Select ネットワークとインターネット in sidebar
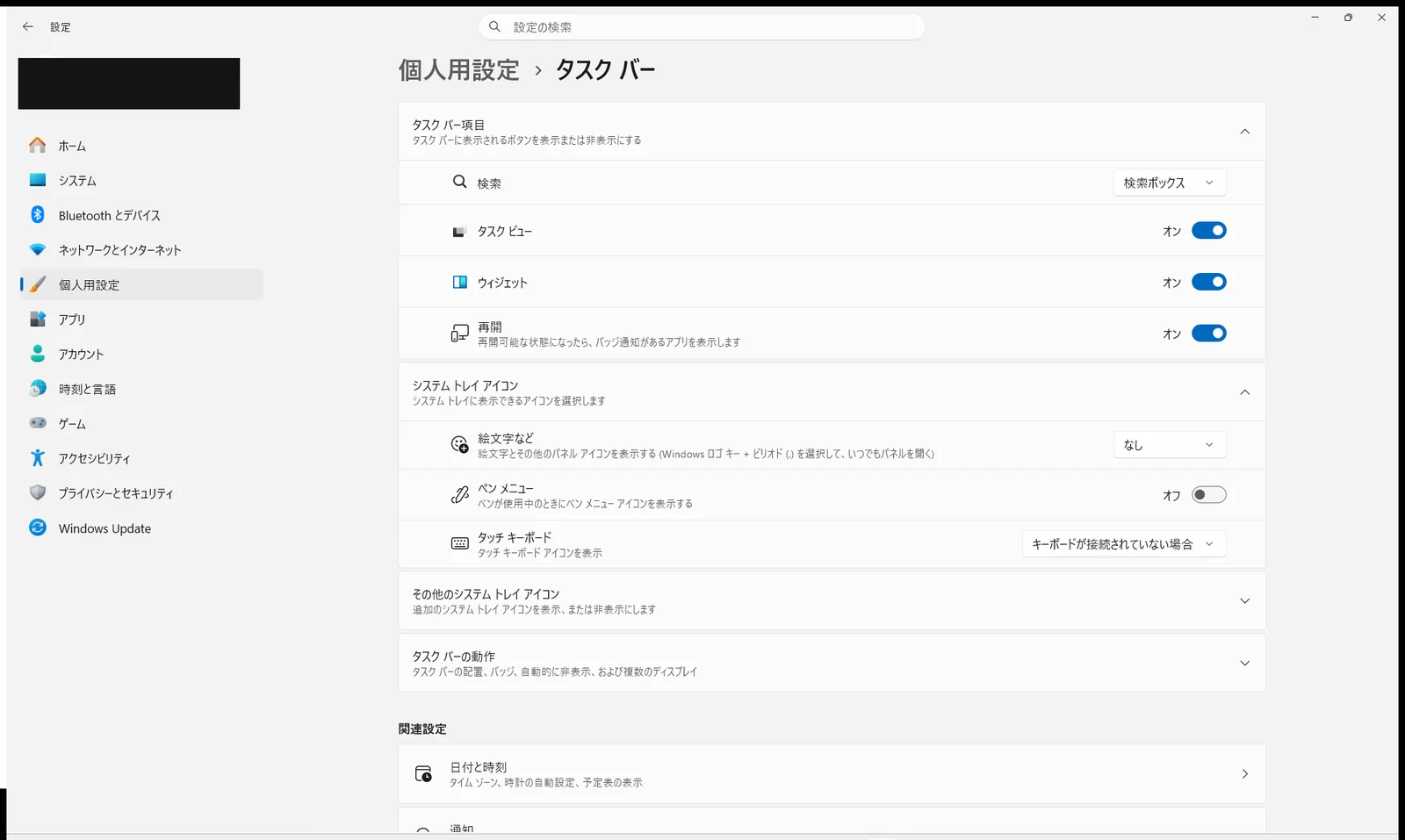 click(141, 249)
